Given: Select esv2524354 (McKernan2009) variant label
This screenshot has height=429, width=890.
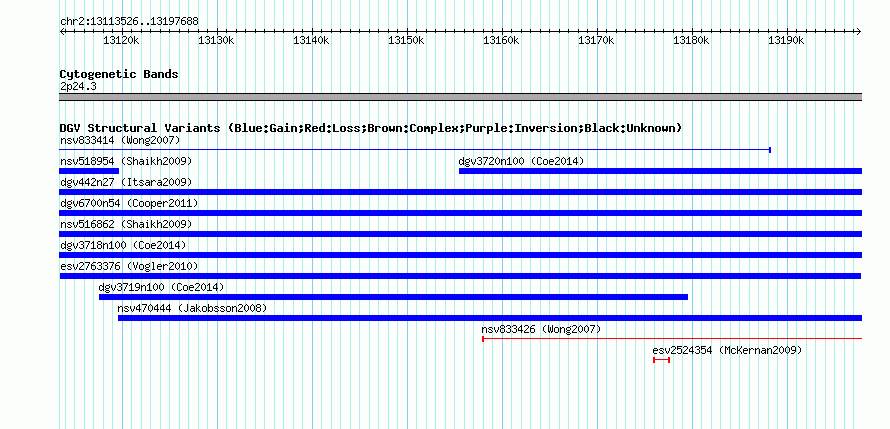Looking at the screenshot, I should pos(727,350).
